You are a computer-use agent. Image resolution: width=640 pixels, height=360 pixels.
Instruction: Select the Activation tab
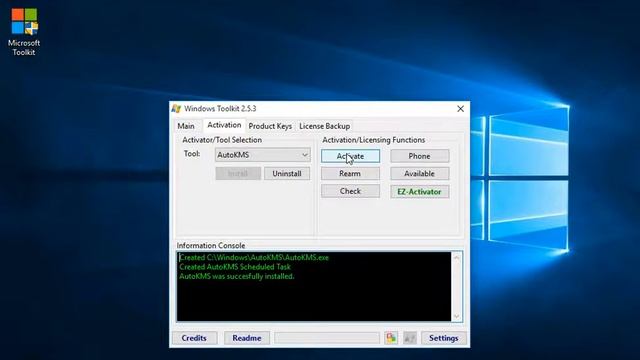pos(224,125)
